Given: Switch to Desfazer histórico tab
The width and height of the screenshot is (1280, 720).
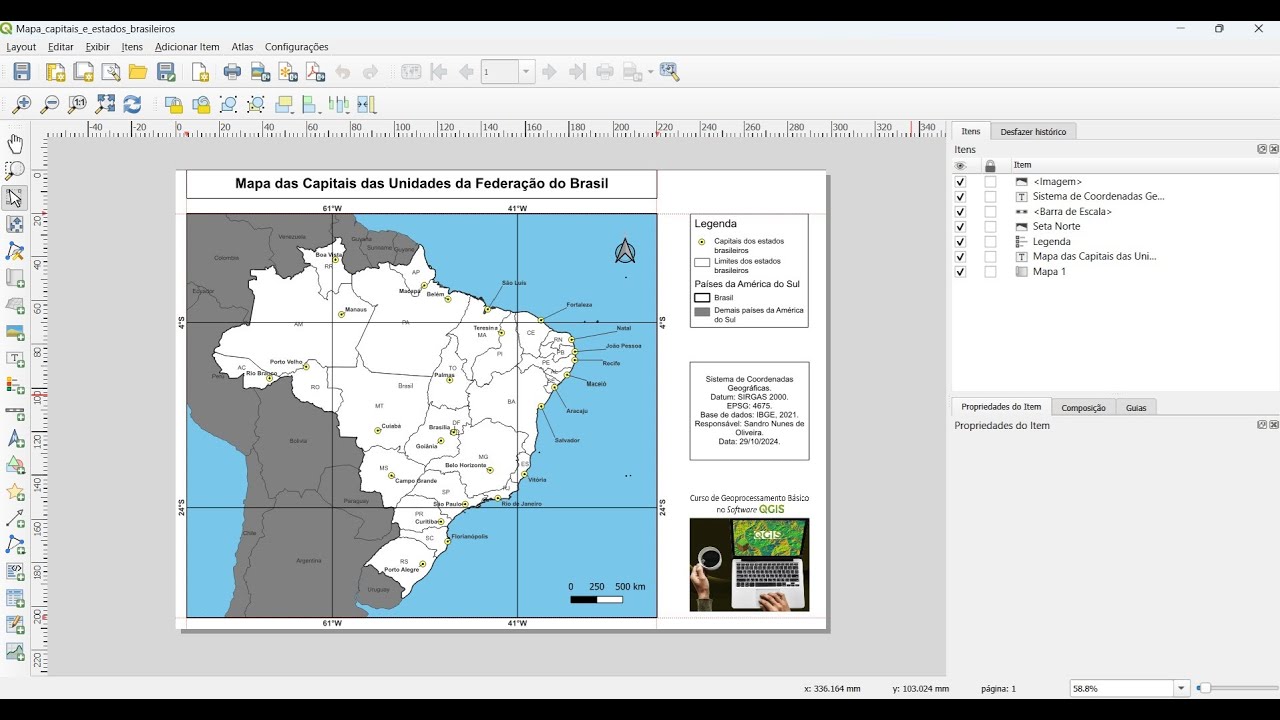Looking at the screenshot, I should (1033, 131).
